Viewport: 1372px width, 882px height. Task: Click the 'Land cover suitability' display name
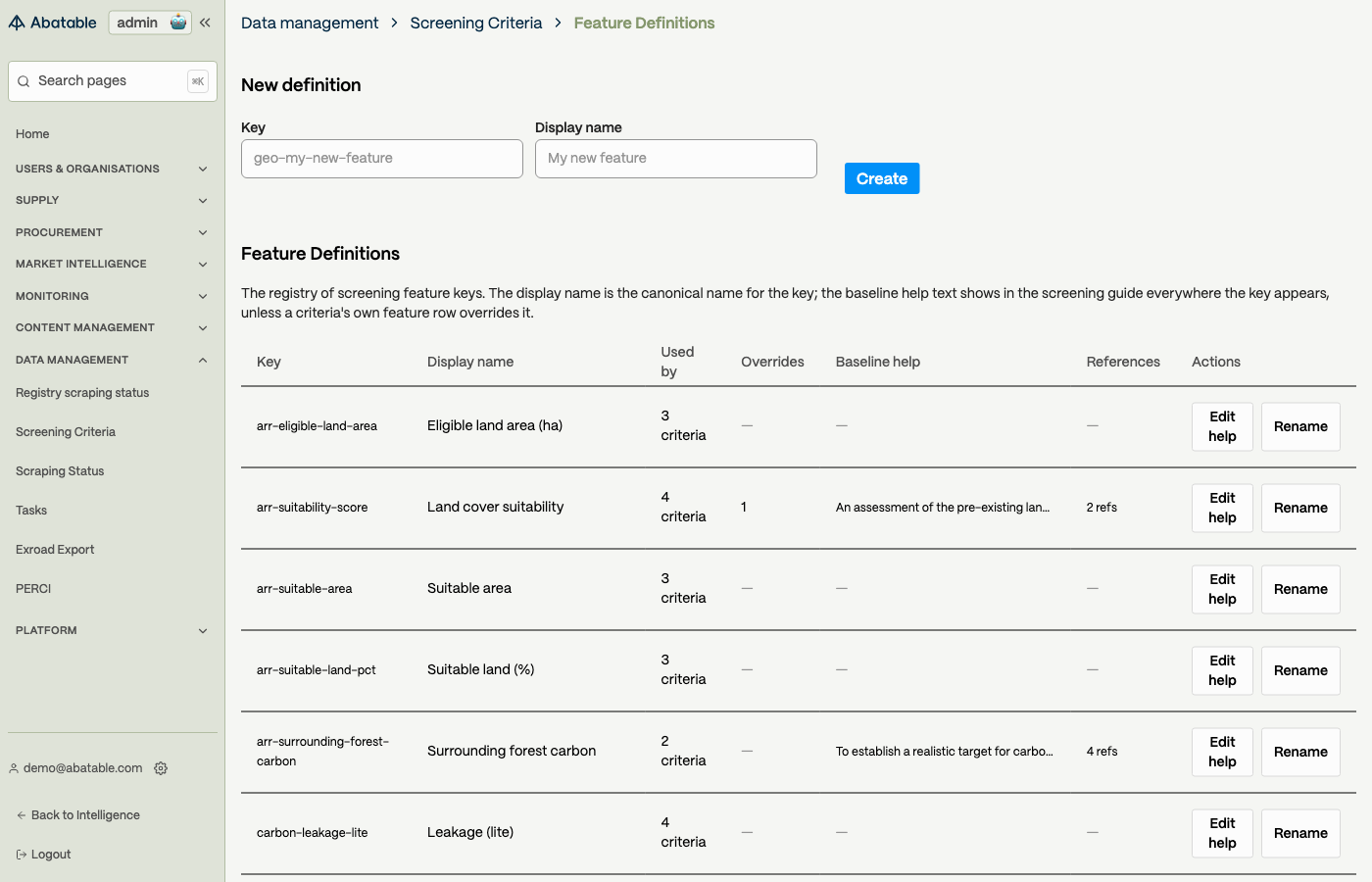[x=496, y=507]
